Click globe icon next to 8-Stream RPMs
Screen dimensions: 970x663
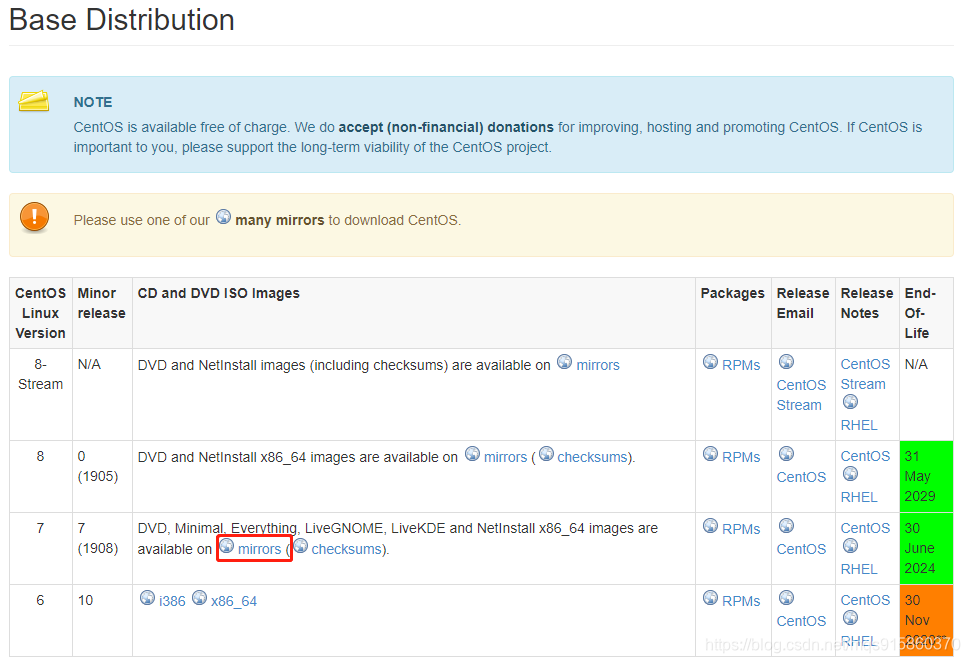tap(710, 362)
